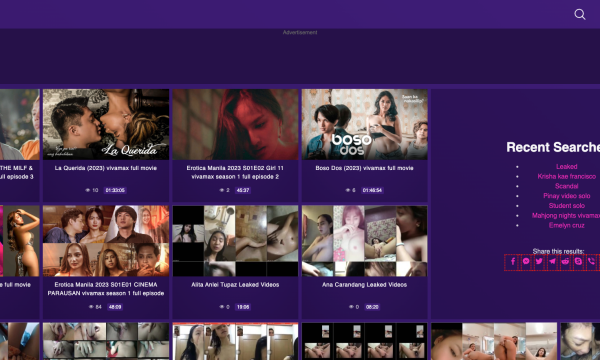Viewport: 600px width, 360px height.
Task: Open Erotica Manila S01E02 Girl 11 title
Action: pos(235,172)
